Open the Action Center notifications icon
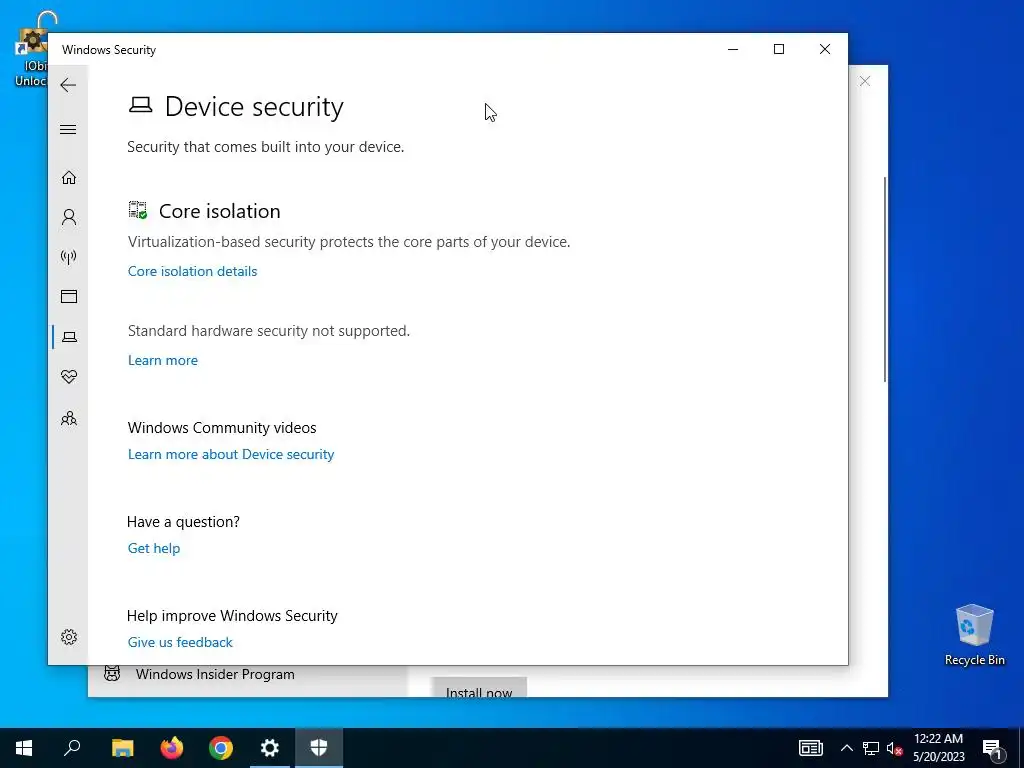Screen dimensions: 1024x768 (993, 749)
